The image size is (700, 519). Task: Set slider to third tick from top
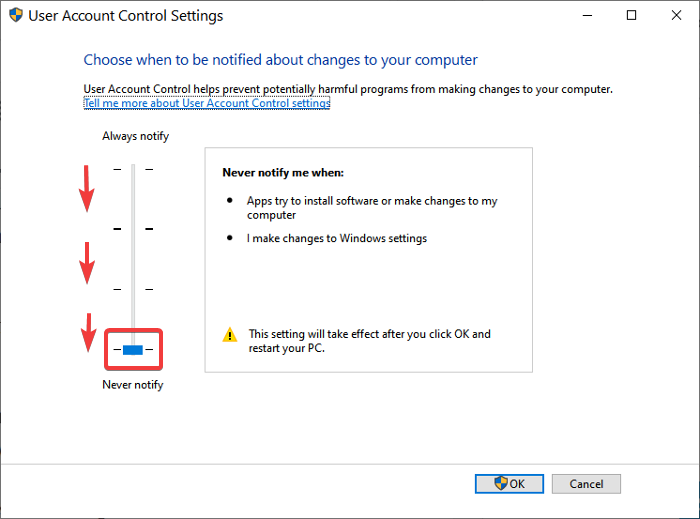coord(133,289)
